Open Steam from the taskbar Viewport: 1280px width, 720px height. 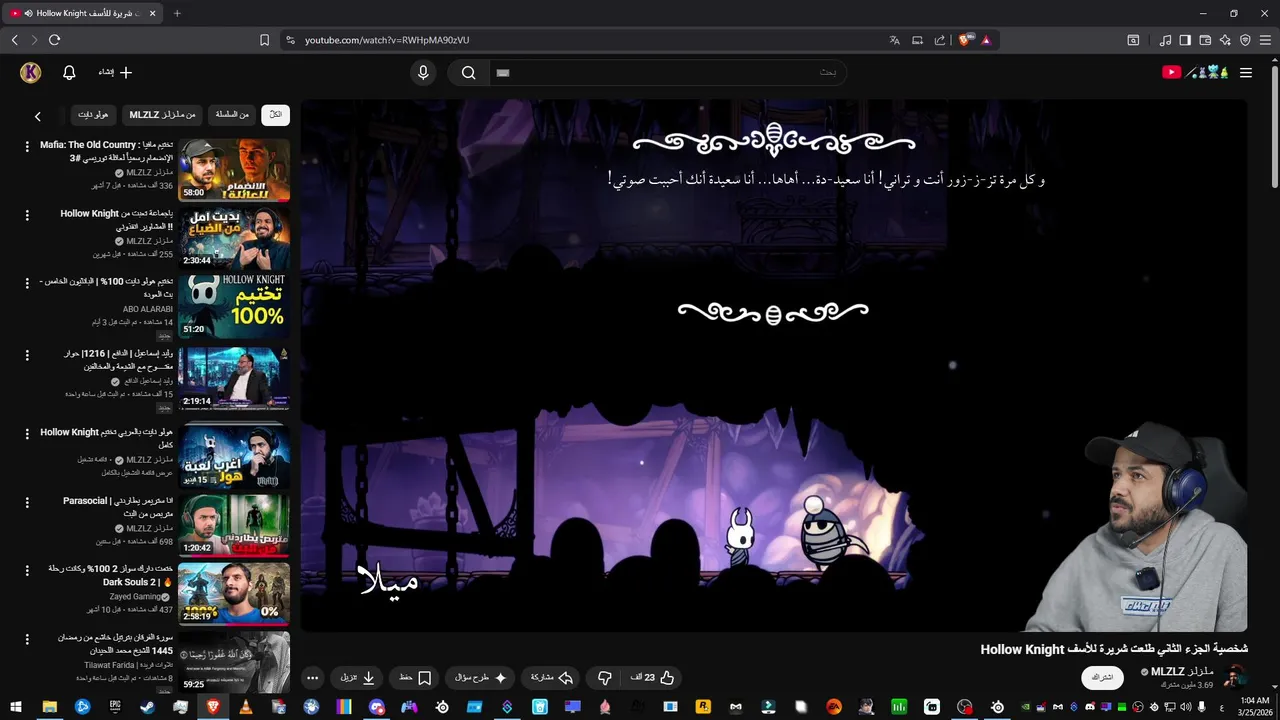(147, 706)
